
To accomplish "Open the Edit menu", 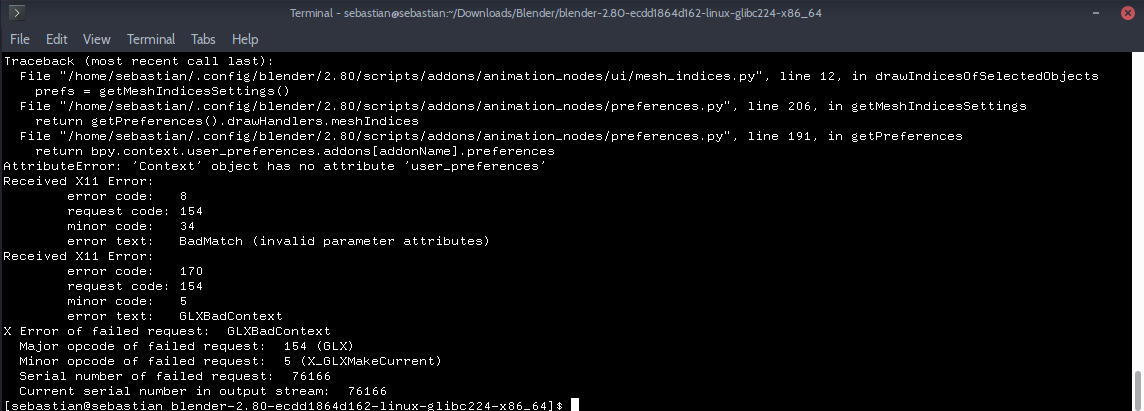I will coord(56,39).
